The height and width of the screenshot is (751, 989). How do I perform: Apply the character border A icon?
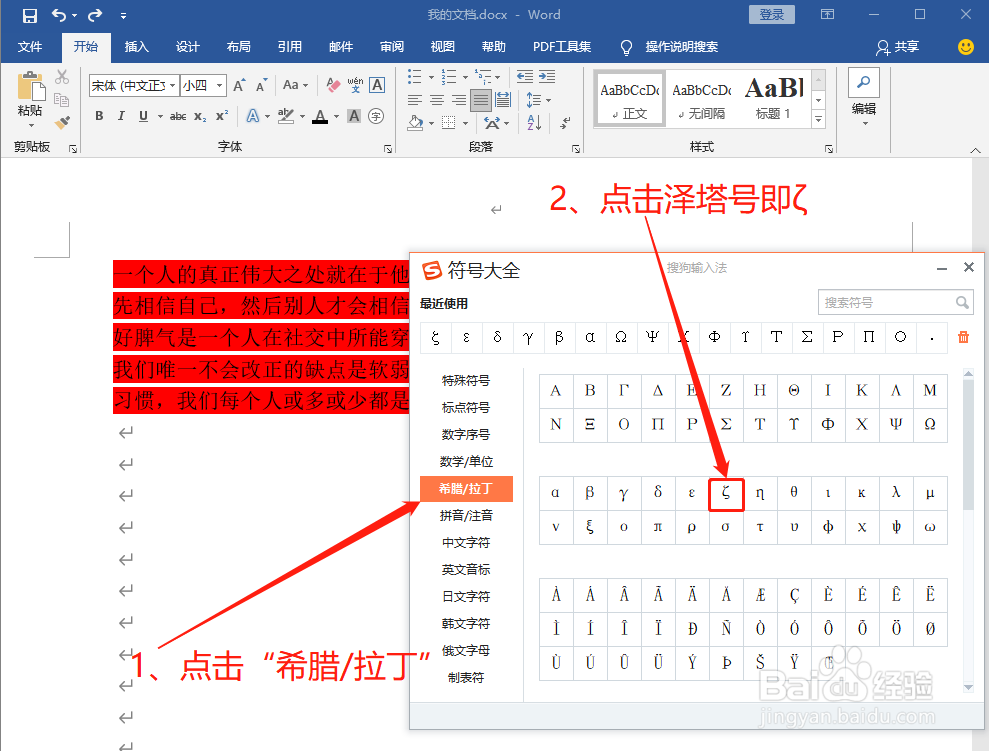(377, 85)
